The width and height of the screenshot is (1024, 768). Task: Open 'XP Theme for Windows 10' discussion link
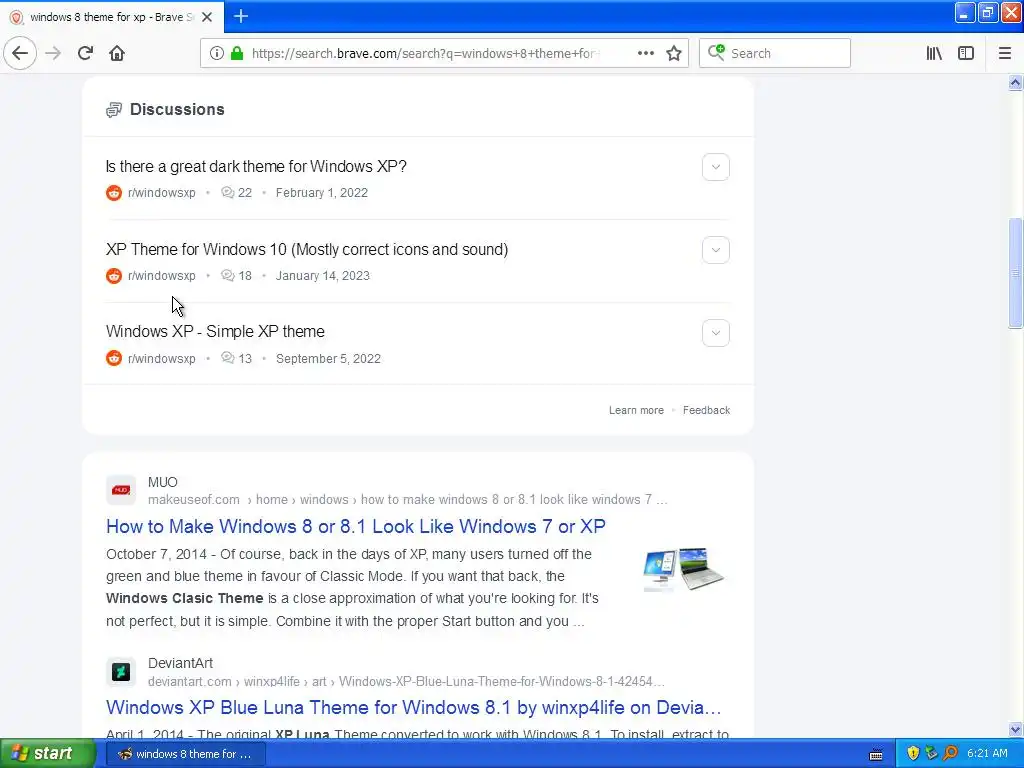point(307,249)
